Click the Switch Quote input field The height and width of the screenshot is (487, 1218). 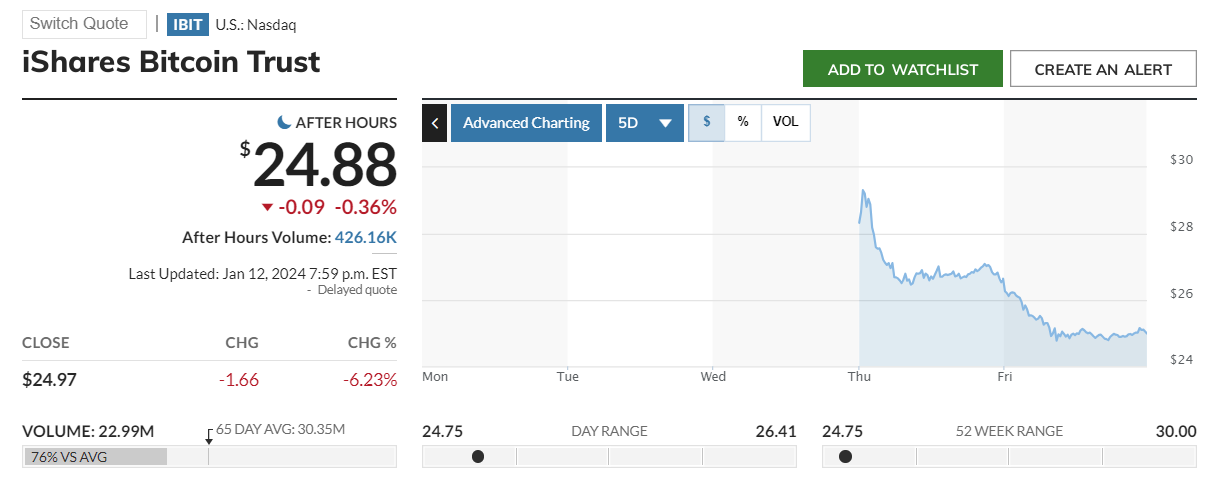pyautogui.click(x=84, y=24)
